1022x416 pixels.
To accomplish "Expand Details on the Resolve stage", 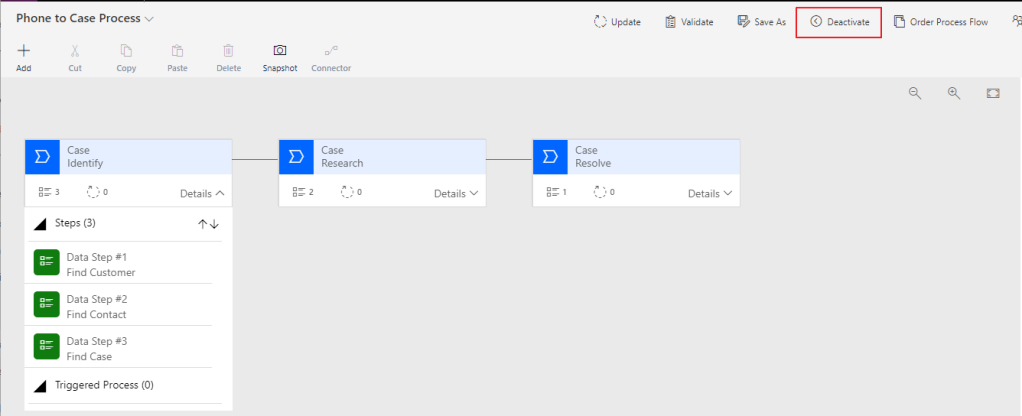I will click(x=710, y=193).
